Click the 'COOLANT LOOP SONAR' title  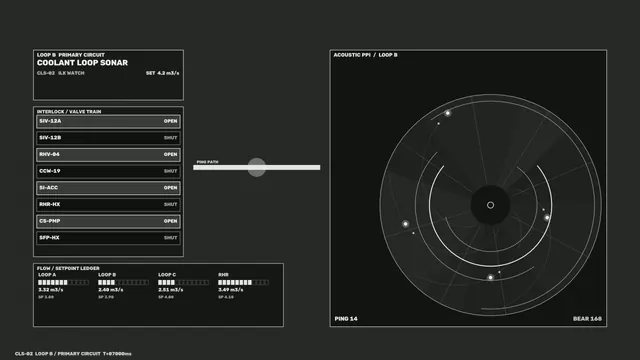coord(82,63)
